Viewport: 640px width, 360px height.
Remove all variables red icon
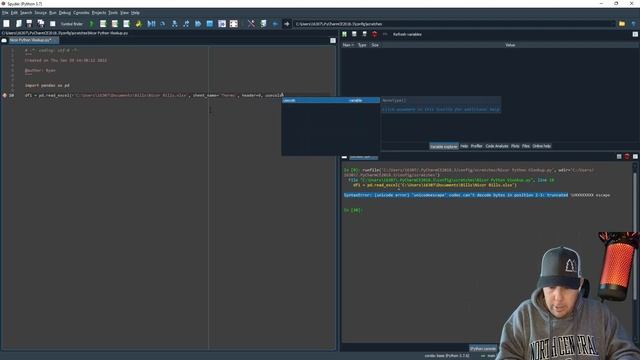tap(374, 34)
